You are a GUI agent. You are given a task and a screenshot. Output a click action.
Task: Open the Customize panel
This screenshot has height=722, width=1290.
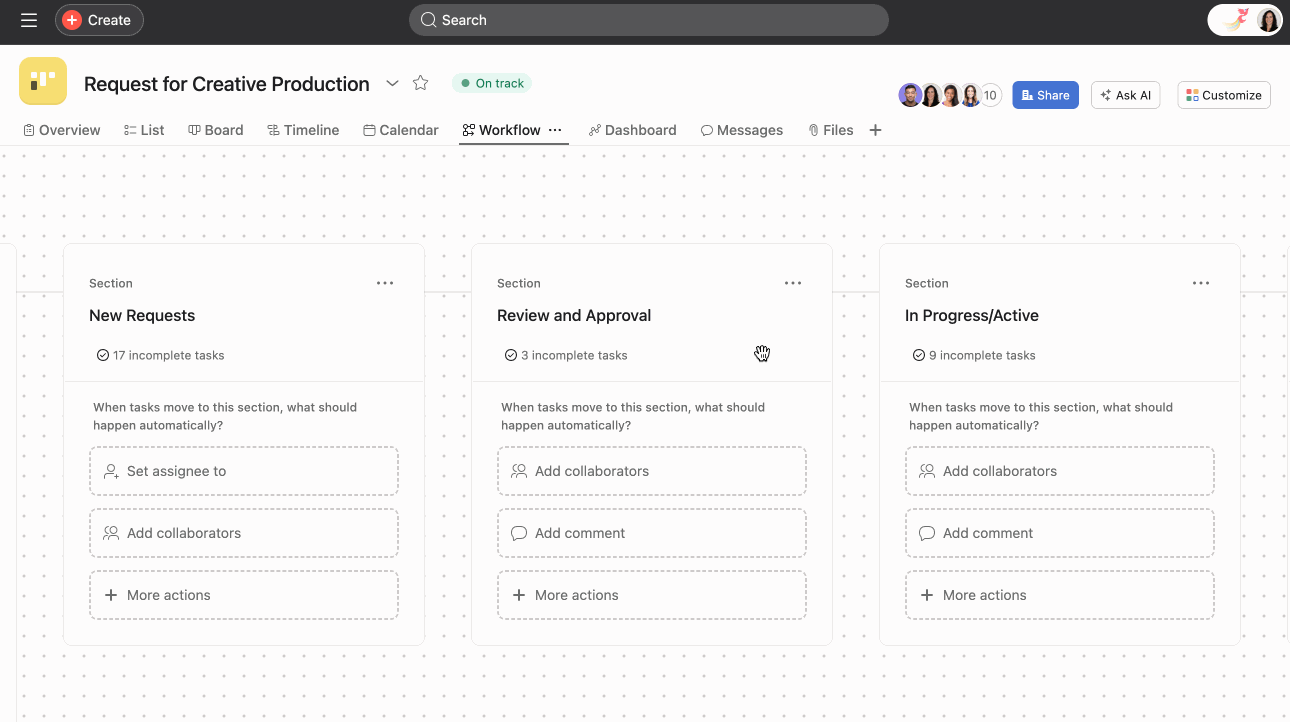coord(1223,95)
